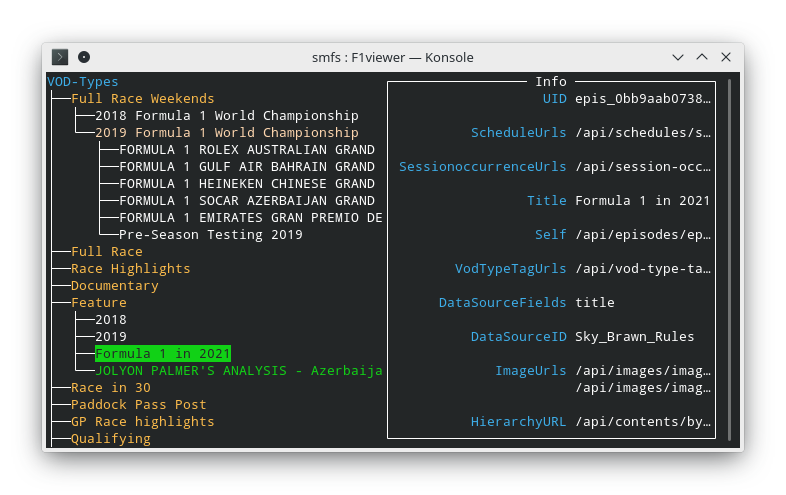Viewport: 786px width, 495px height.
Task: Click the Sky_Brawn_Rules value
Action: (635, 337)
